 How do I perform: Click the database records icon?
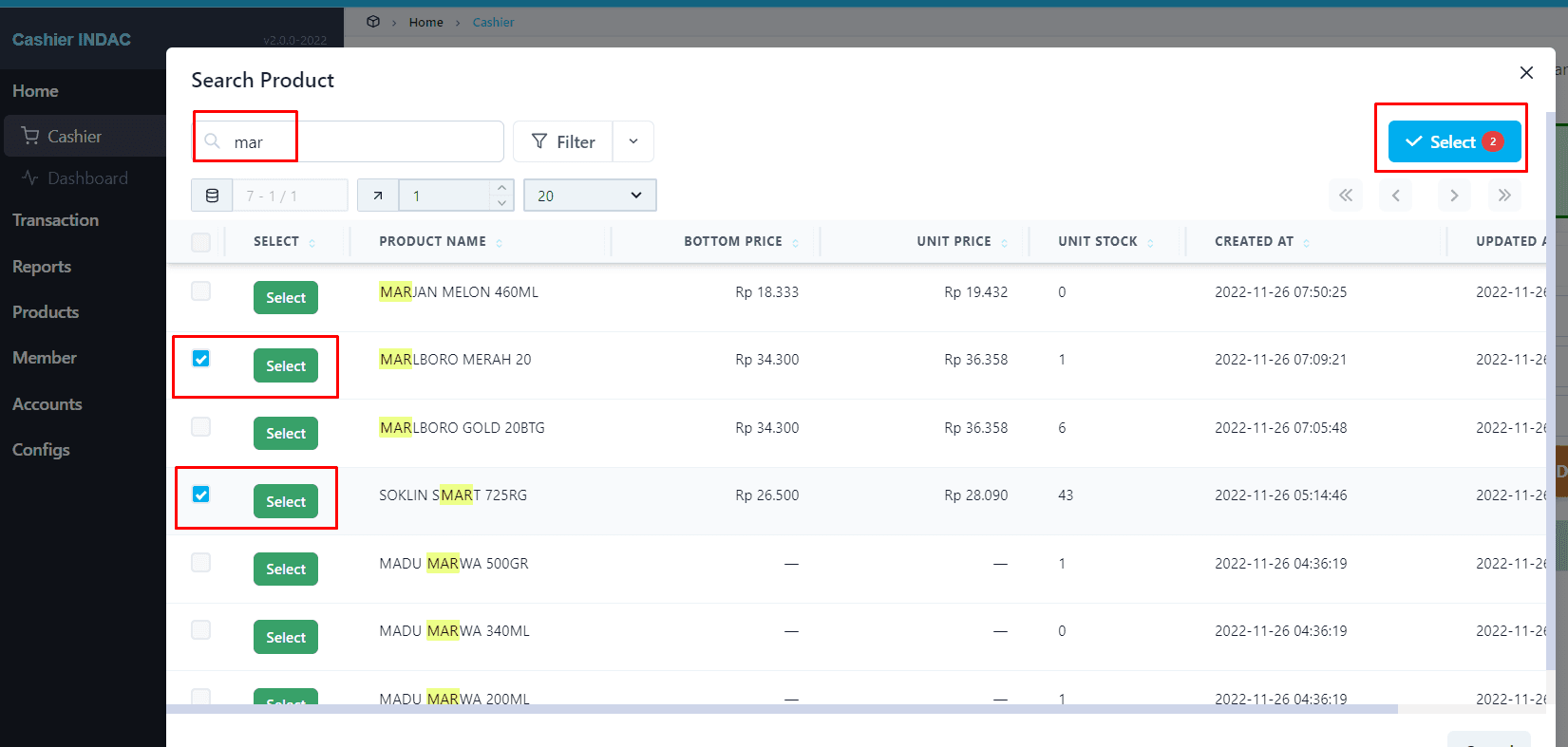212,196
